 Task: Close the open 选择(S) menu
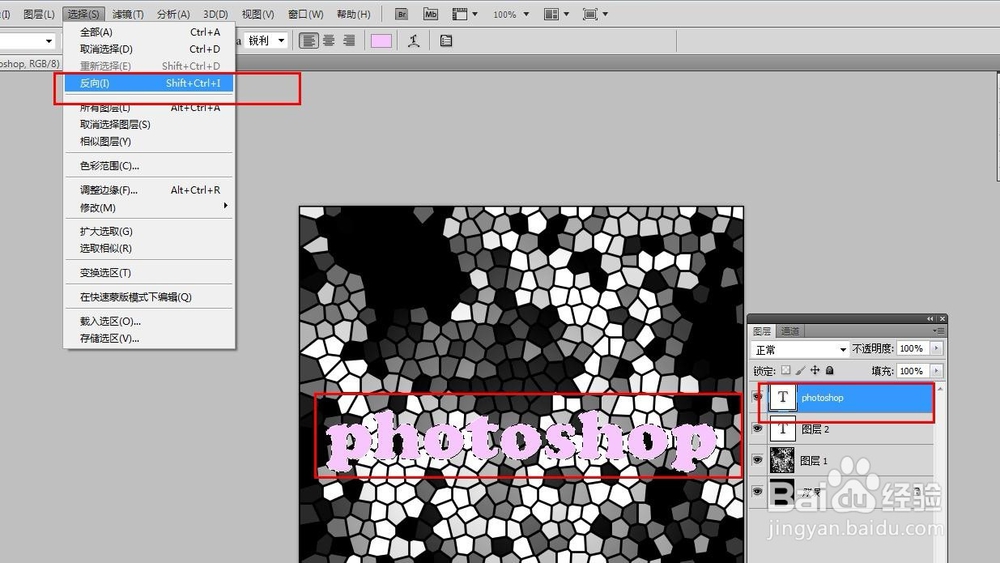(84, 14)
